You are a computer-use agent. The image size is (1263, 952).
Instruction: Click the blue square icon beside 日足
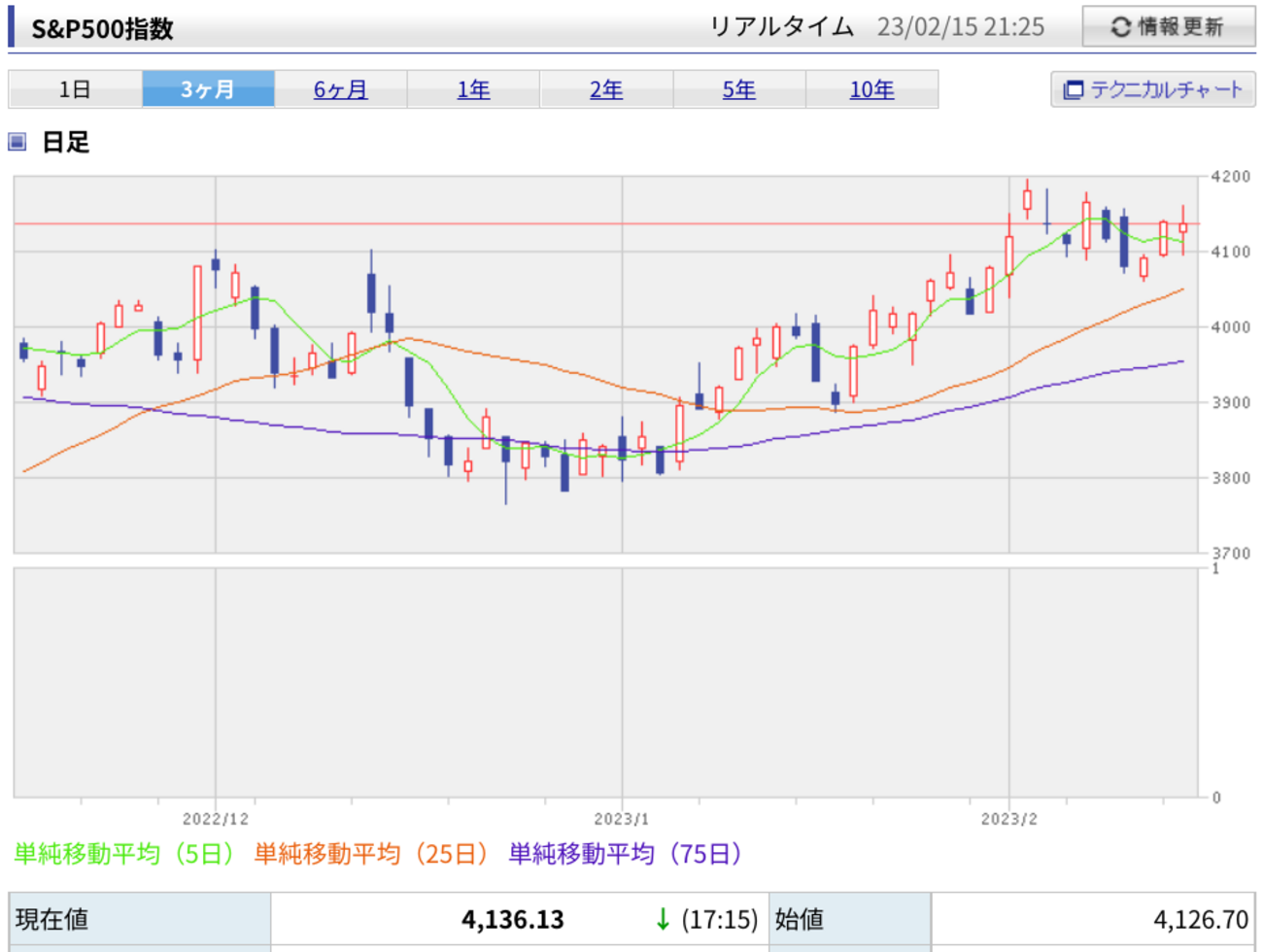tap(17, 142)
